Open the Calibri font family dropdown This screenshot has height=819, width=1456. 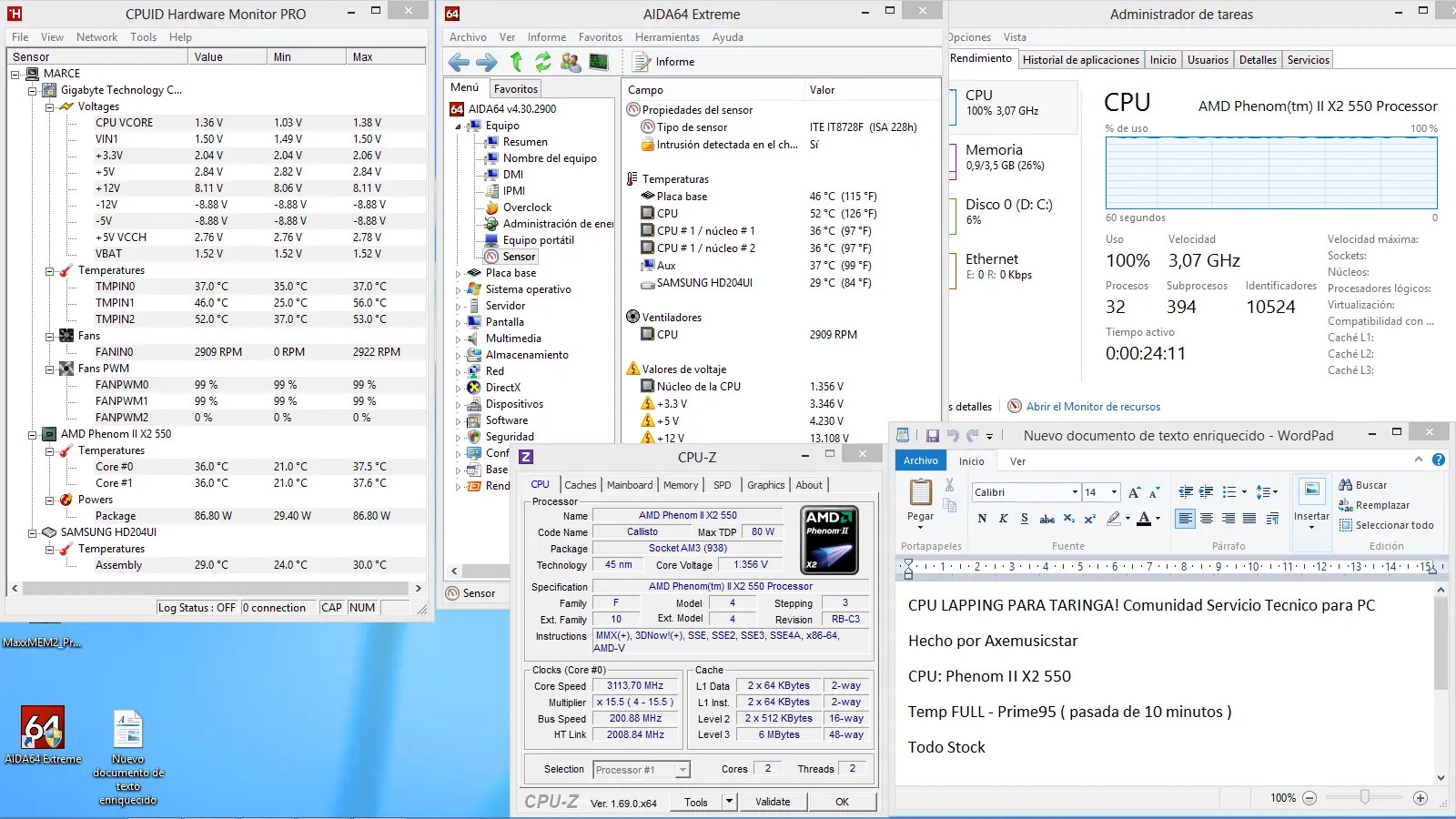tap(1075, 492)
